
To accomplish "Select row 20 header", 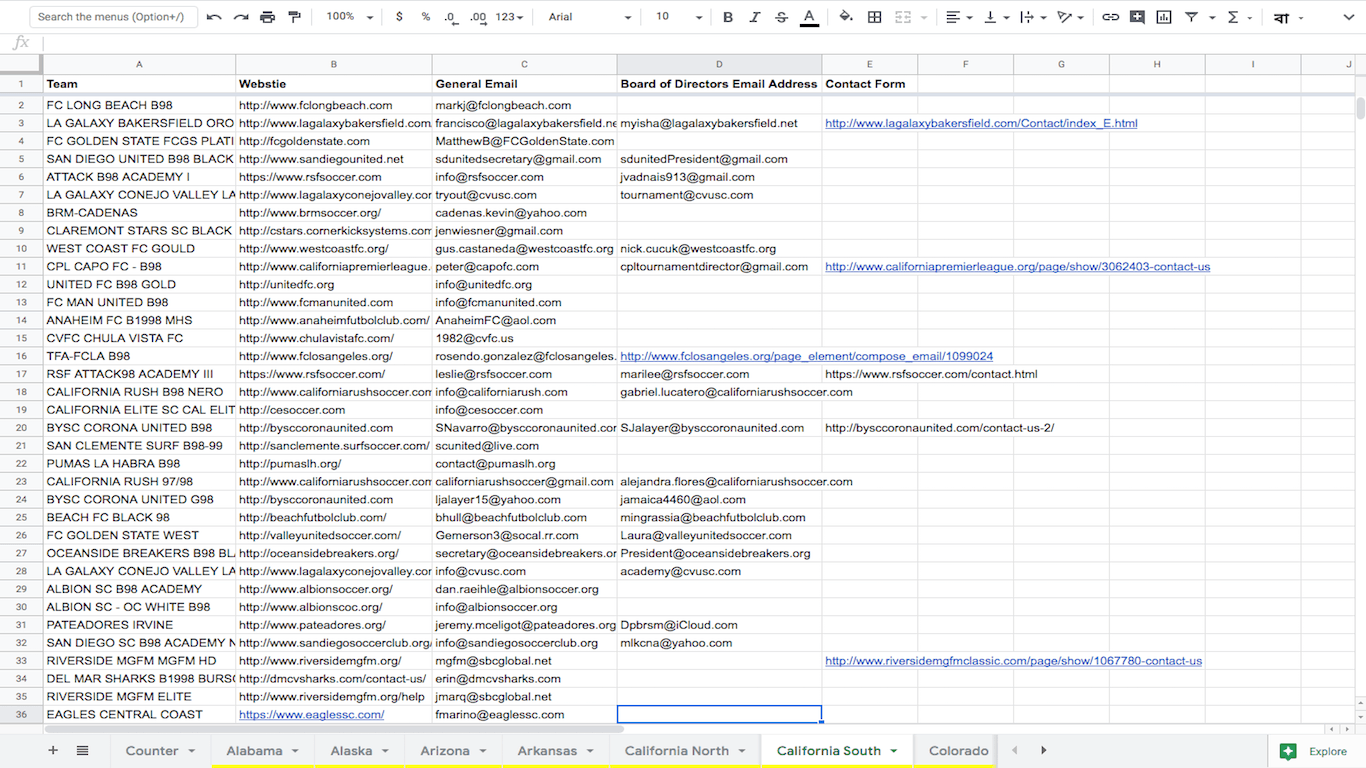I will point(21,428).
